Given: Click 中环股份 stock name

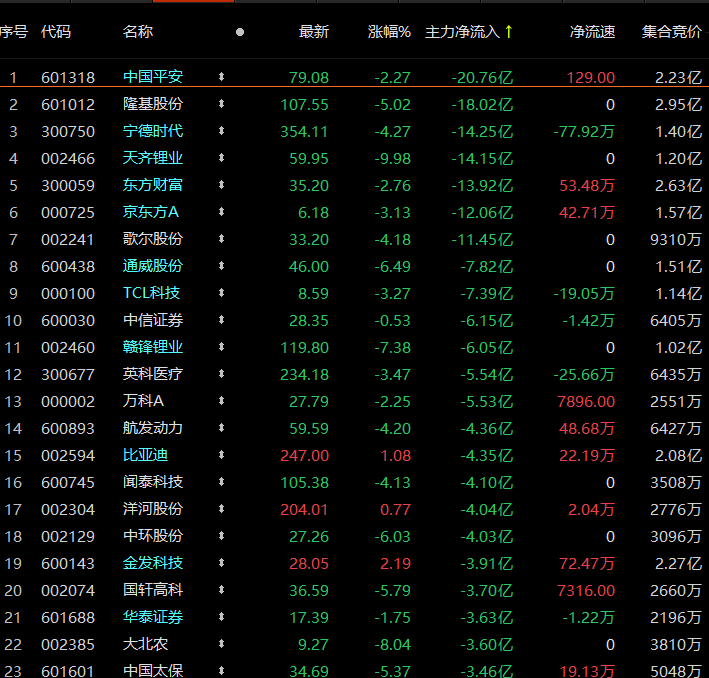Looking at the screenshot, I should click(153, 536).
